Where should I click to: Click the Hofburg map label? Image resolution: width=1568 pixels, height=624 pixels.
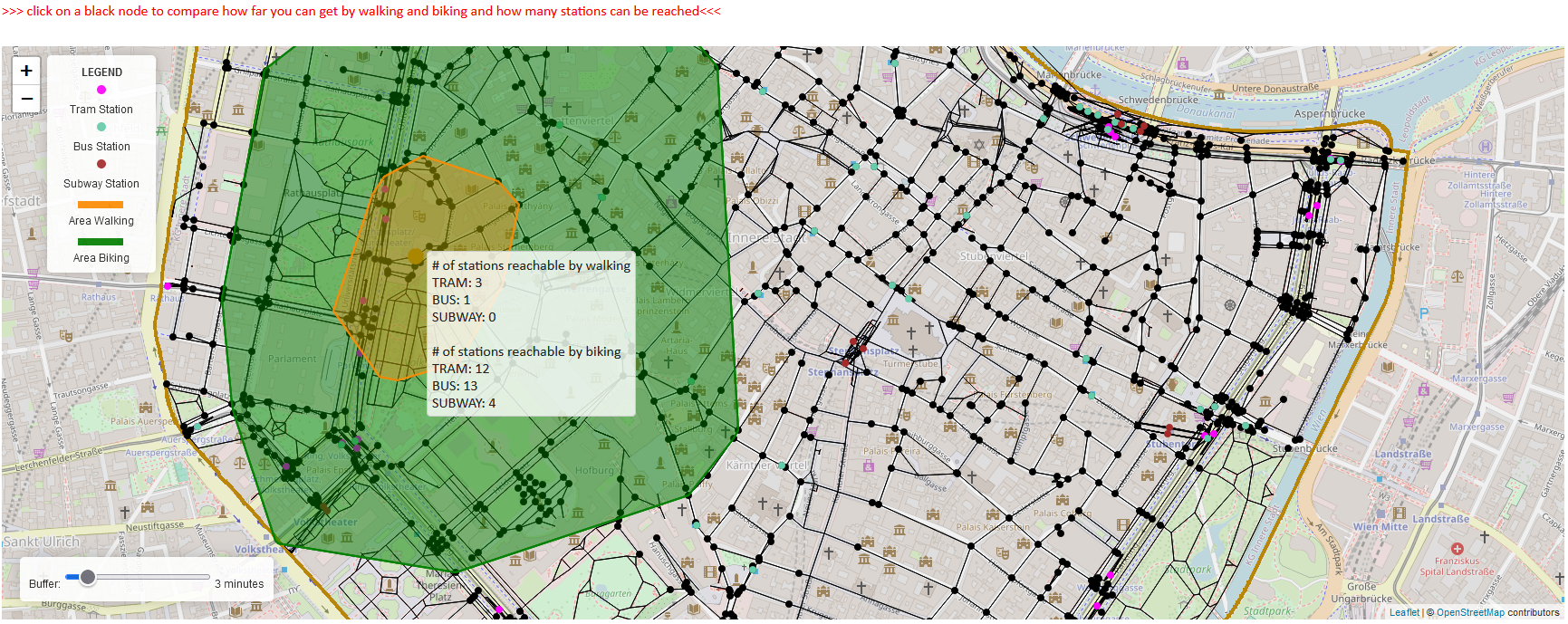[594, 470]
